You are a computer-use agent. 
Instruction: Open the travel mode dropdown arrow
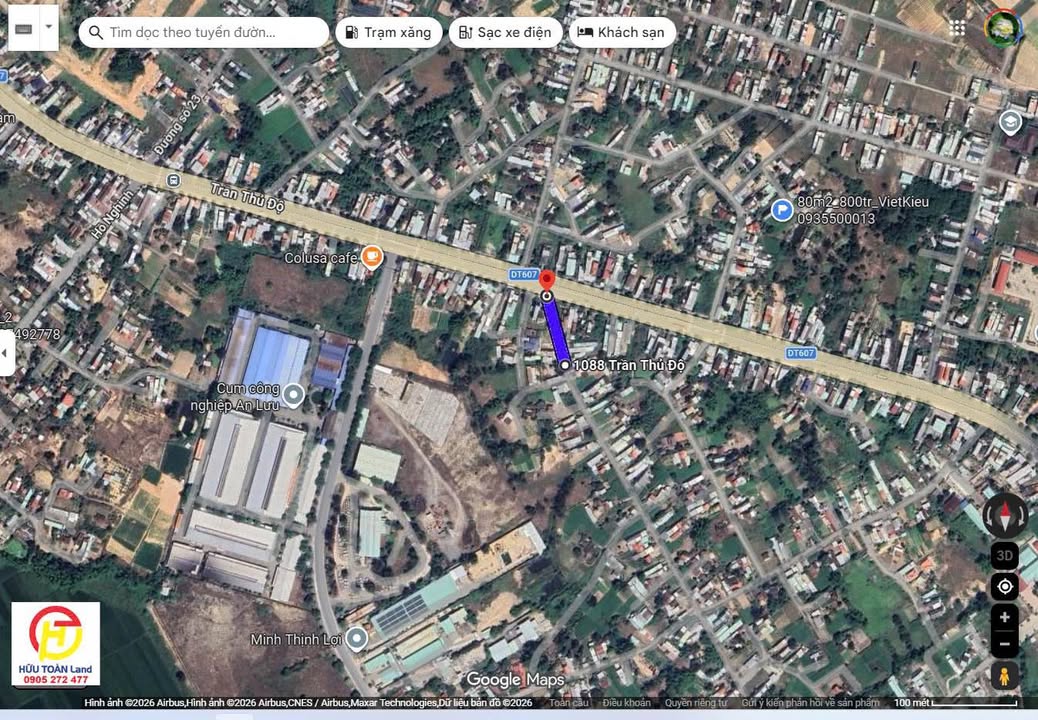tap(49, 29)
